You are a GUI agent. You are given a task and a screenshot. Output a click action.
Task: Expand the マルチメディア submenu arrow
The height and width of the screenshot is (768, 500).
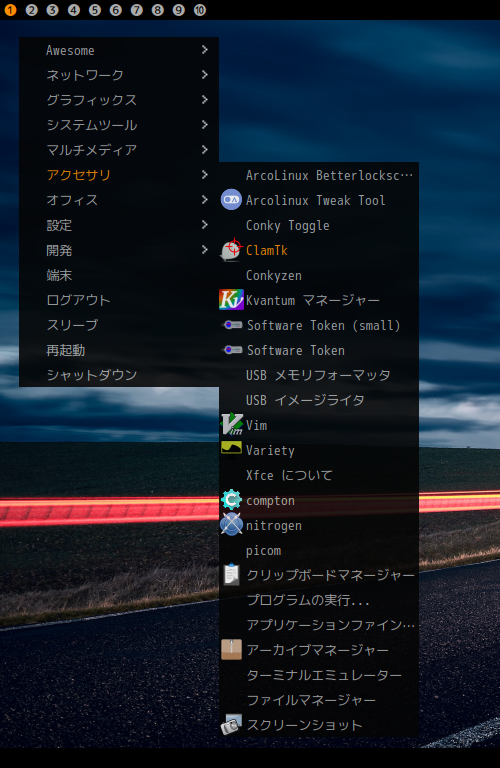point(205,149)
